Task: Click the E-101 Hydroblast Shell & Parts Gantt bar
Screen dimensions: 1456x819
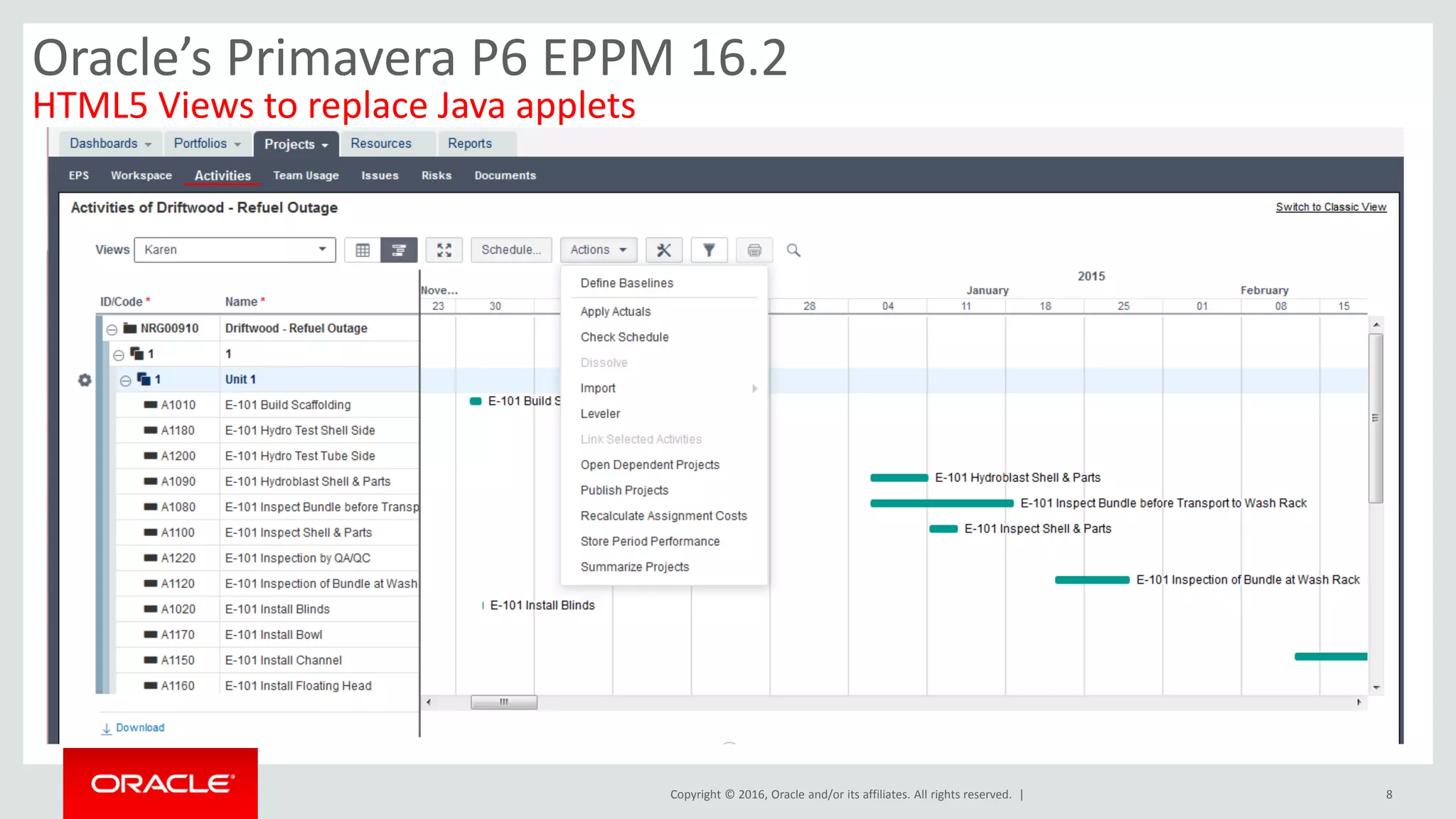Action: coord(899,478)
